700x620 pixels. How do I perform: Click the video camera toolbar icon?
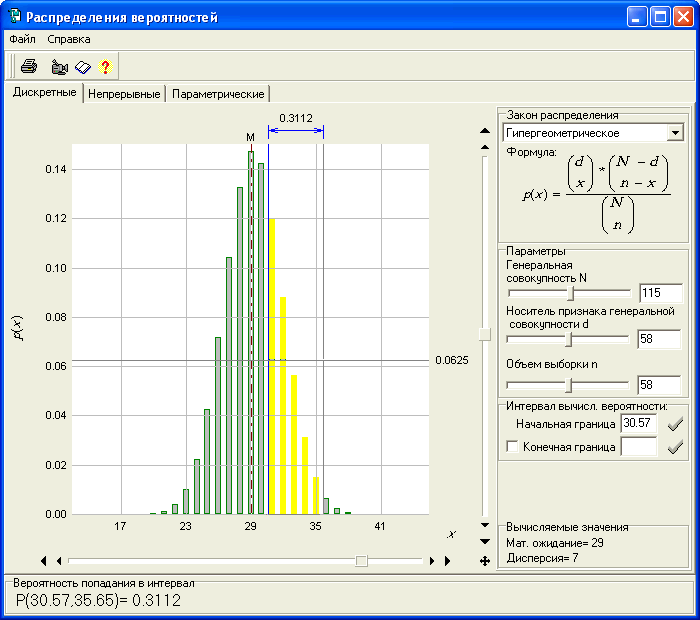tap(59, 67)
